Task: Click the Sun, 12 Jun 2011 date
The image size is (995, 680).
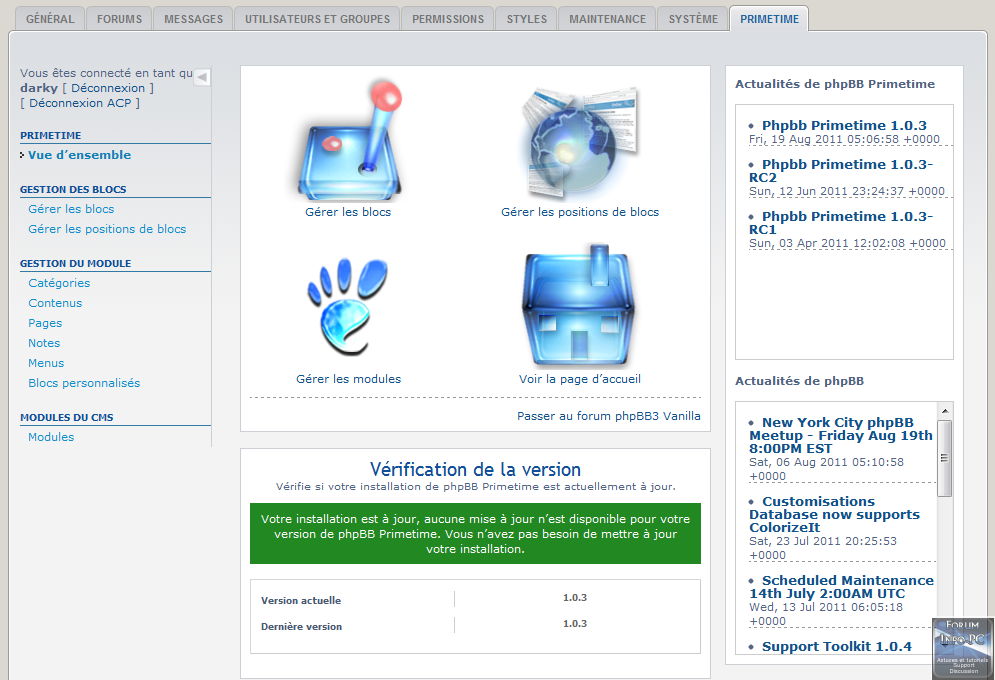Action: (847, 191)
